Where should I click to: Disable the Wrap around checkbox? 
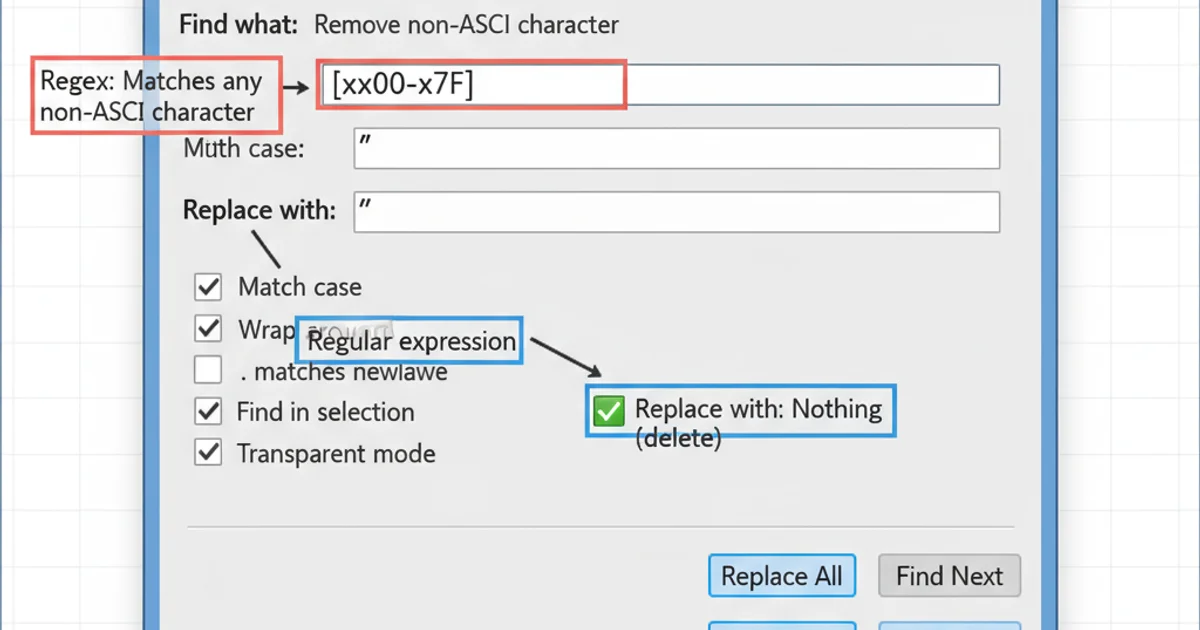click(208, 328)
